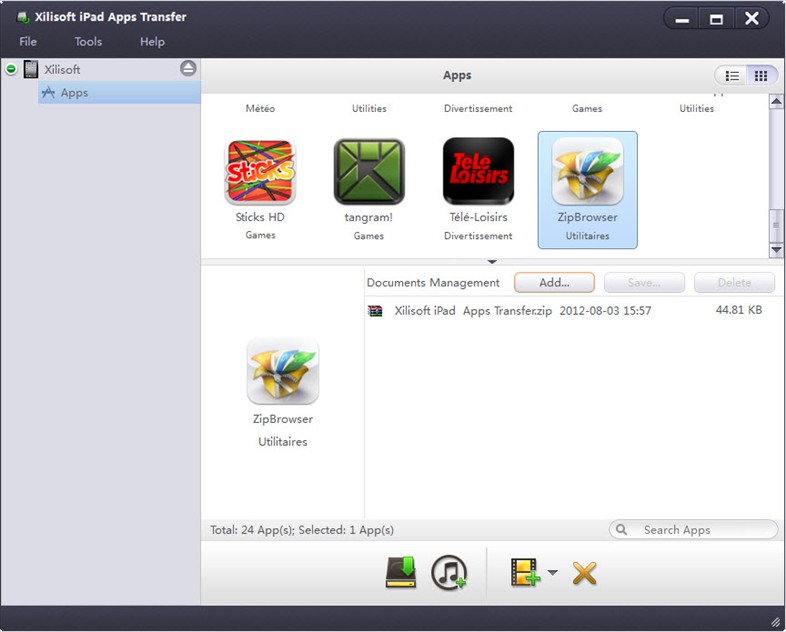Select the ZipBrowser app in grid
Image resolution: width=786 pixels, height=632 pixels.
click(587, 190)
